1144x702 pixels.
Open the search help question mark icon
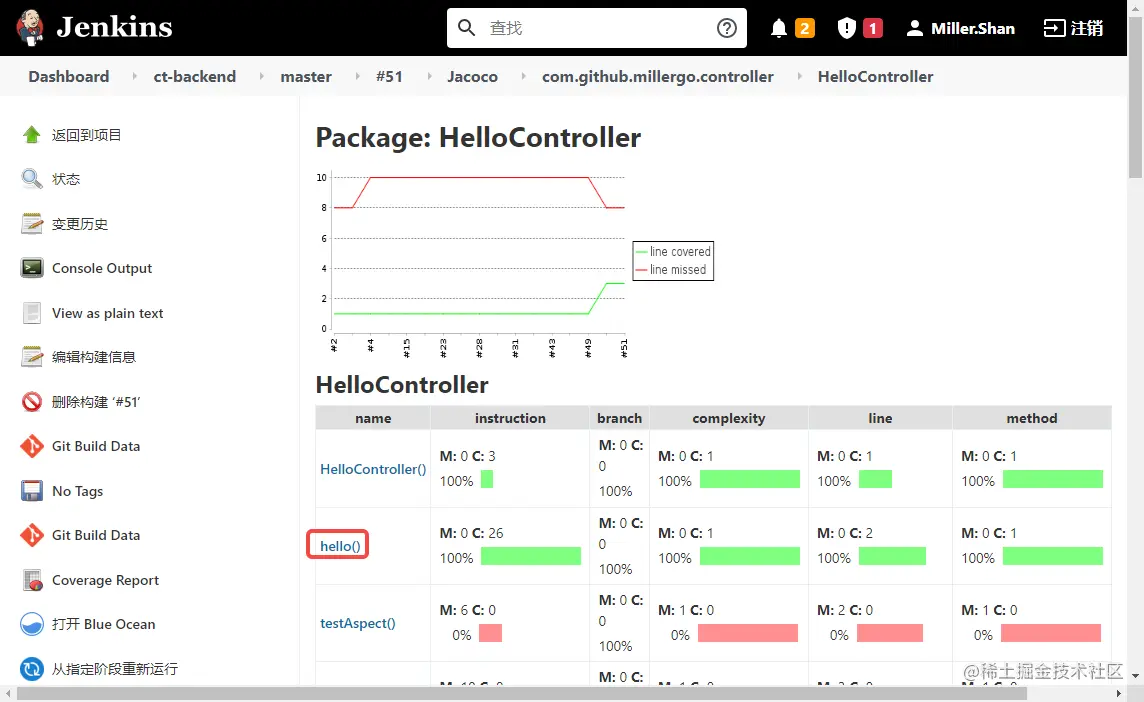click(x=727, y=28)
